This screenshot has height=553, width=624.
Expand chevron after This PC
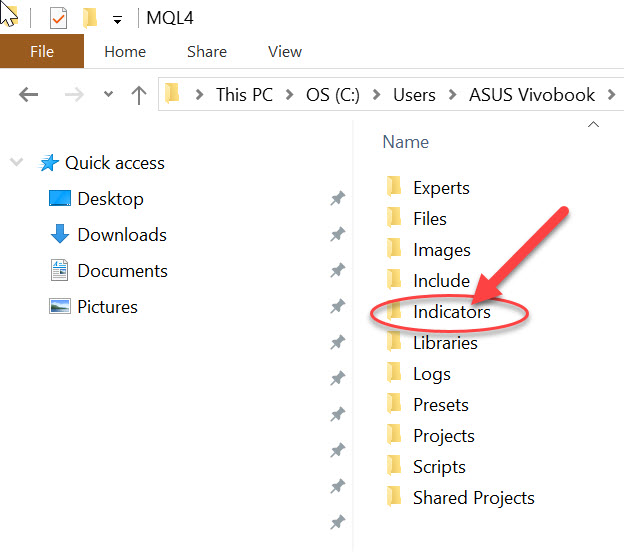point(290,95)
